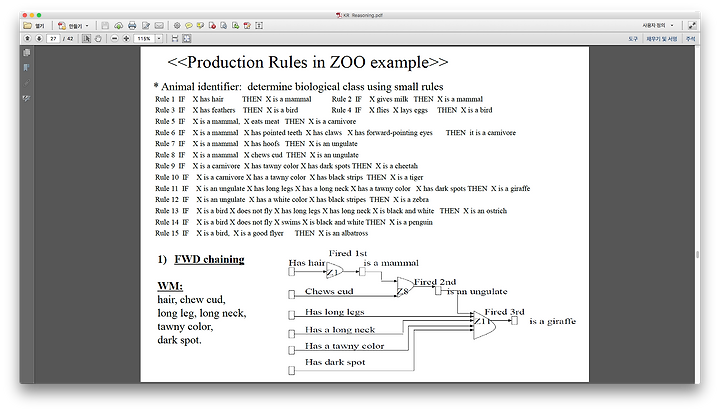This screenshot has height=412, width=720.
Task: Click the 'is a giraffe' diagram label
Action: point(552,321)
